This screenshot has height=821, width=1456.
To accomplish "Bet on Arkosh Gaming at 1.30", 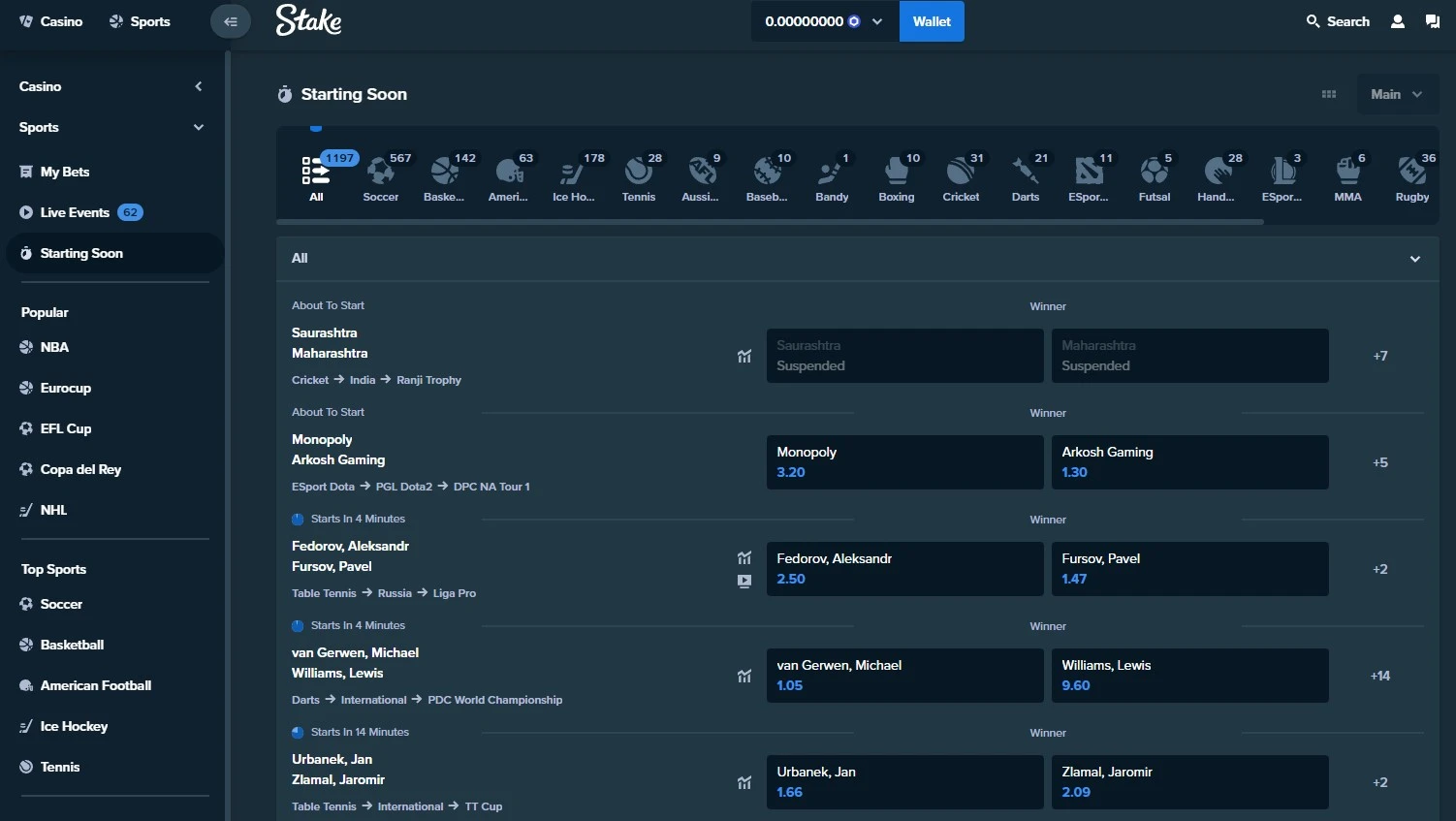I will pos(1189,462).
